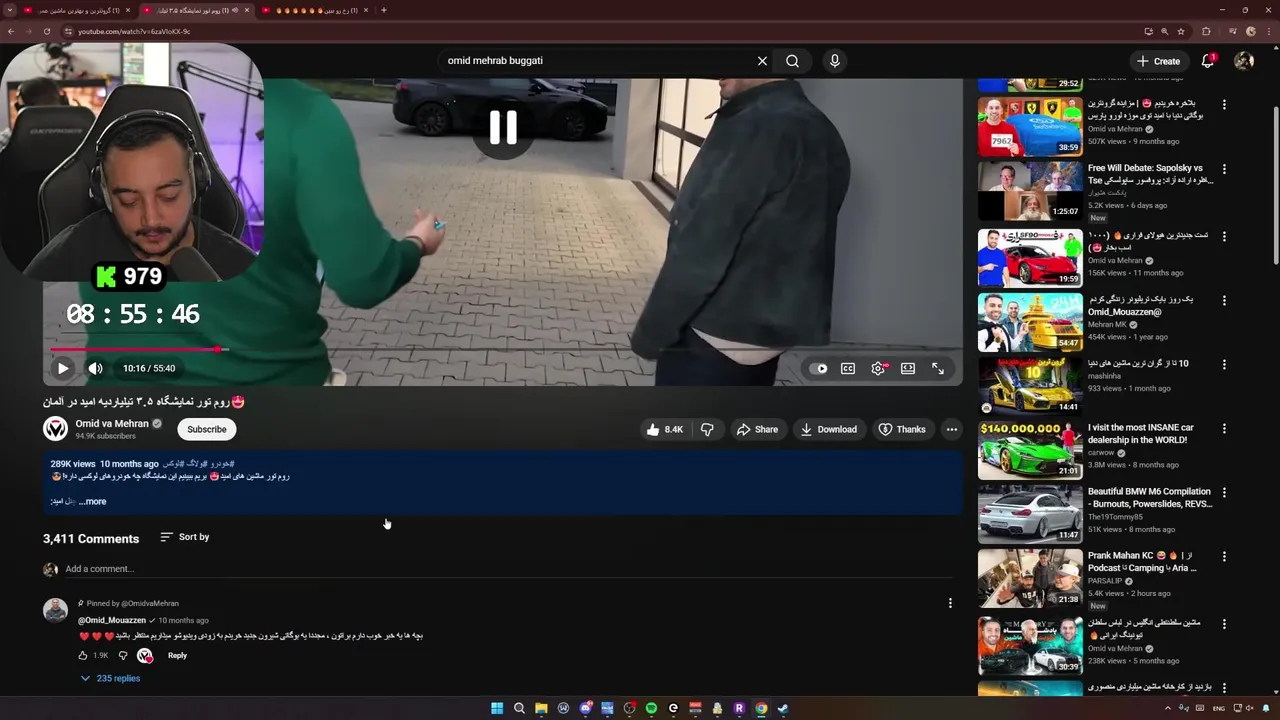Image resolution: width=1280 pixels, height=720 pixels.
Task: Dislike the video
Action: click(707, 429)
